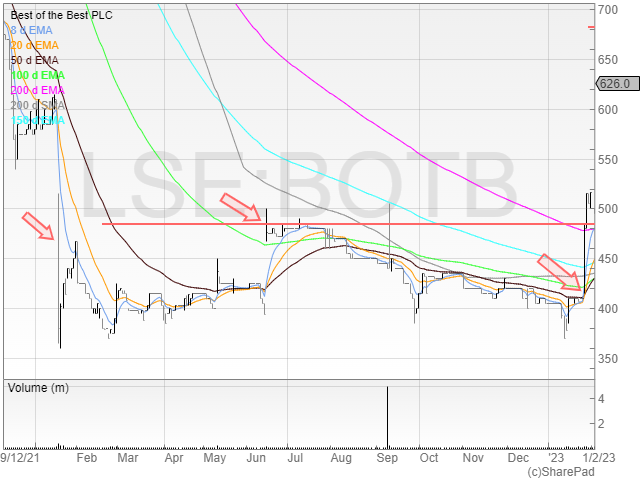Click the Feb month label
This screenshot has width=640, height=480.
(87, 458)
